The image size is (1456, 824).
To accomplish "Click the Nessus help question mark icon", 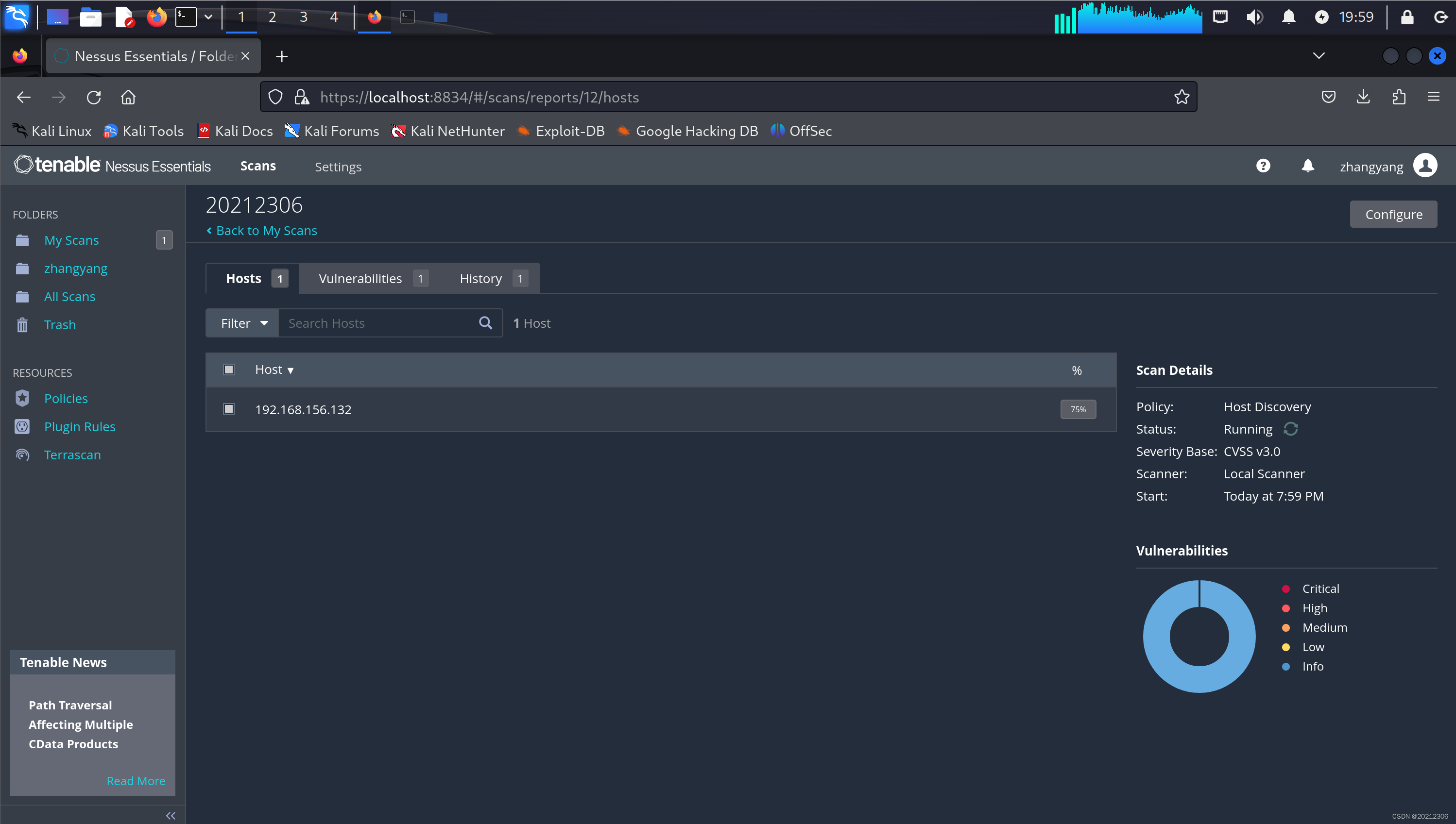I will click(1263, 166).
